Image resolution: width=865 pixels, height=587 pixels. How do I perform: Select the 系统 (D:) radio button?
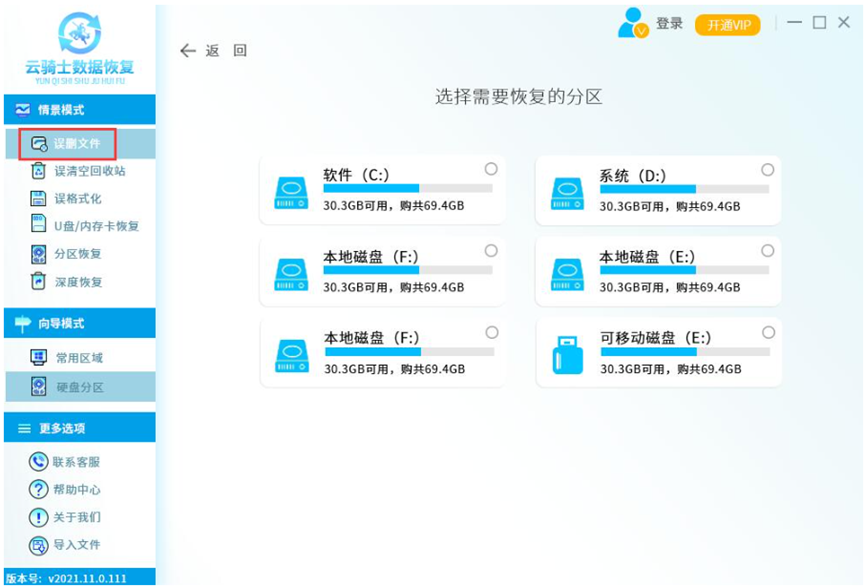pos(768,169)
